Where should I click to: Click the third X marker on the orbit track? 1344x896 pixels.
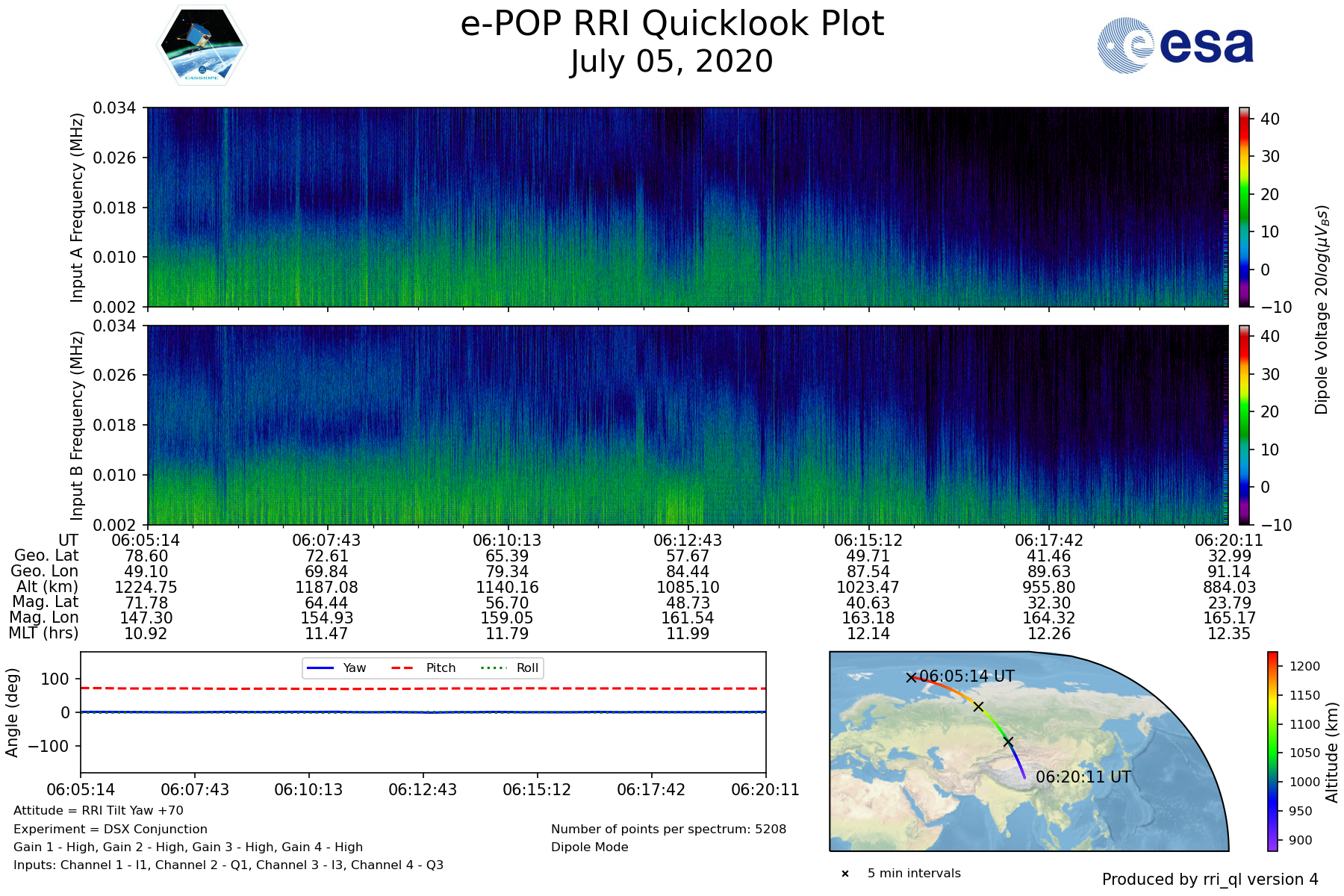(x=1008, y=741)
